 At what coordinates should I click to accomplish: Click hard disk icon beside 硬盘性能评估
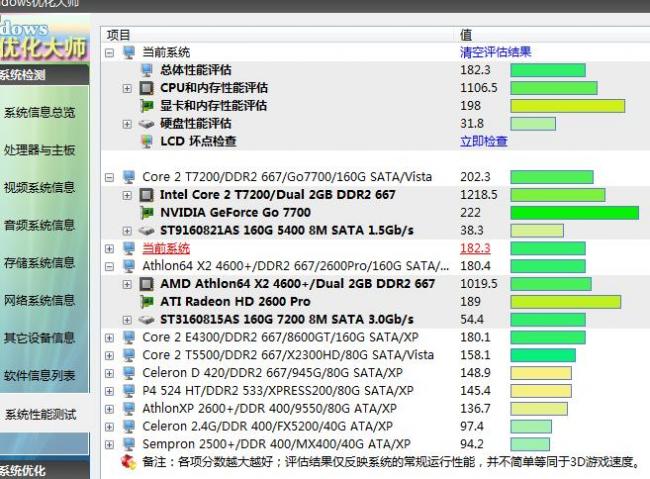146,124
